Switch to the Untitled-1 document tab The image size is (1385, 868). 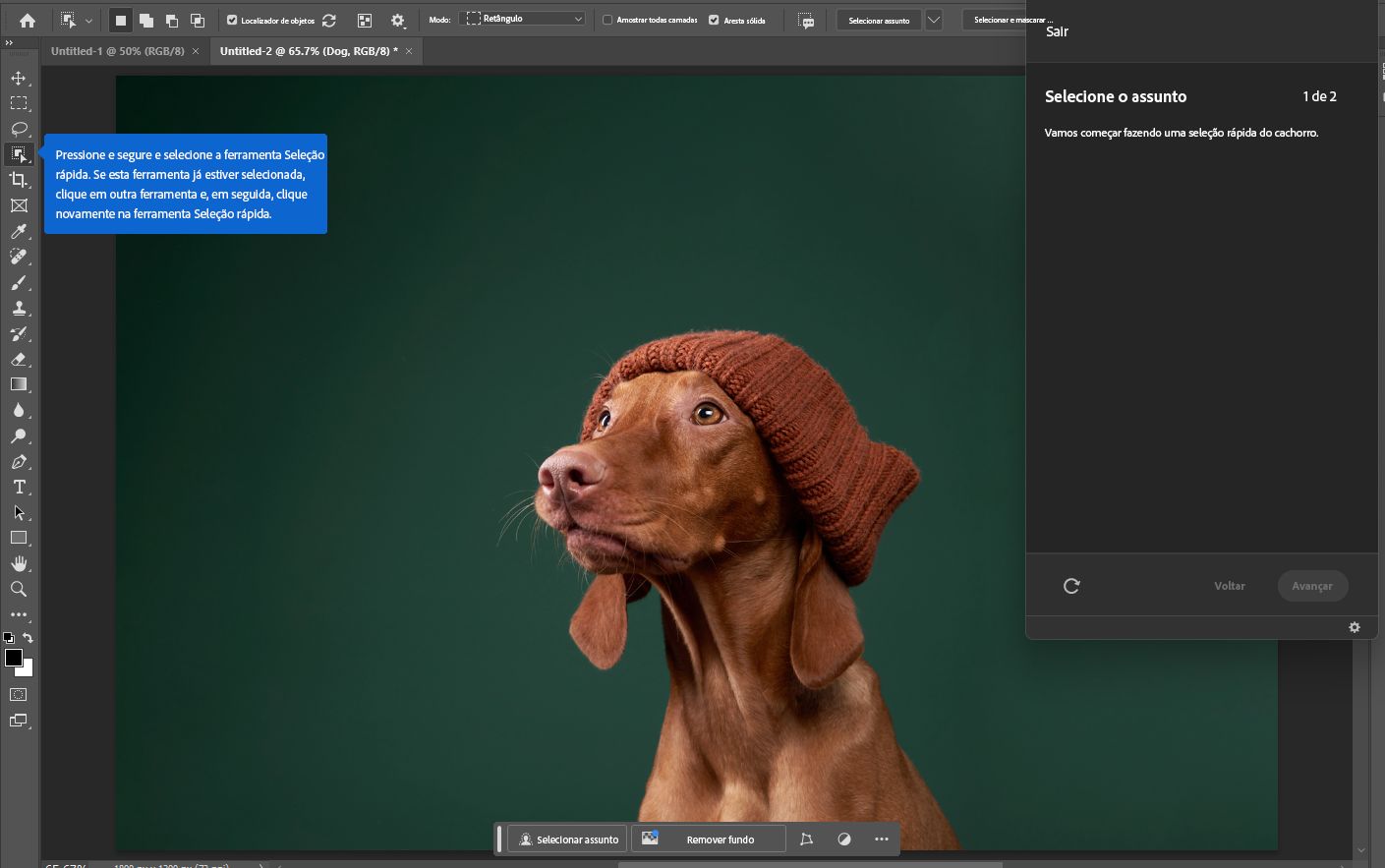[x=117, y=51]
